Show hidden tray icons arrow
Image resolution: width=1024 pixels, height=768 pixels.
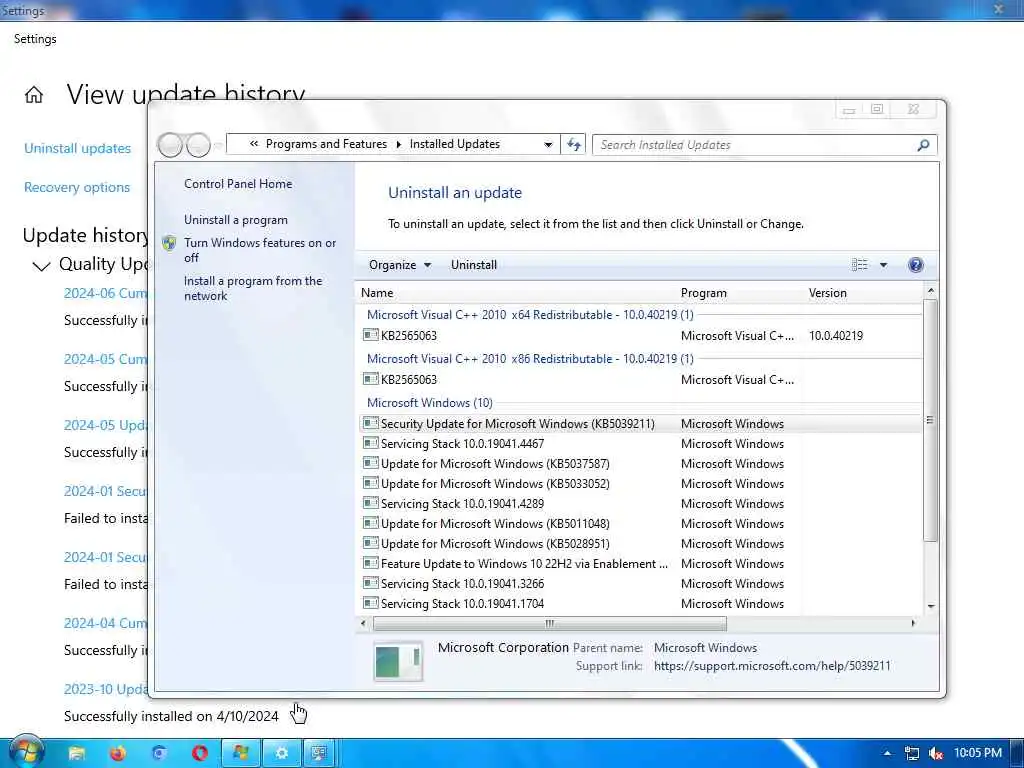(x=887, y=753)
